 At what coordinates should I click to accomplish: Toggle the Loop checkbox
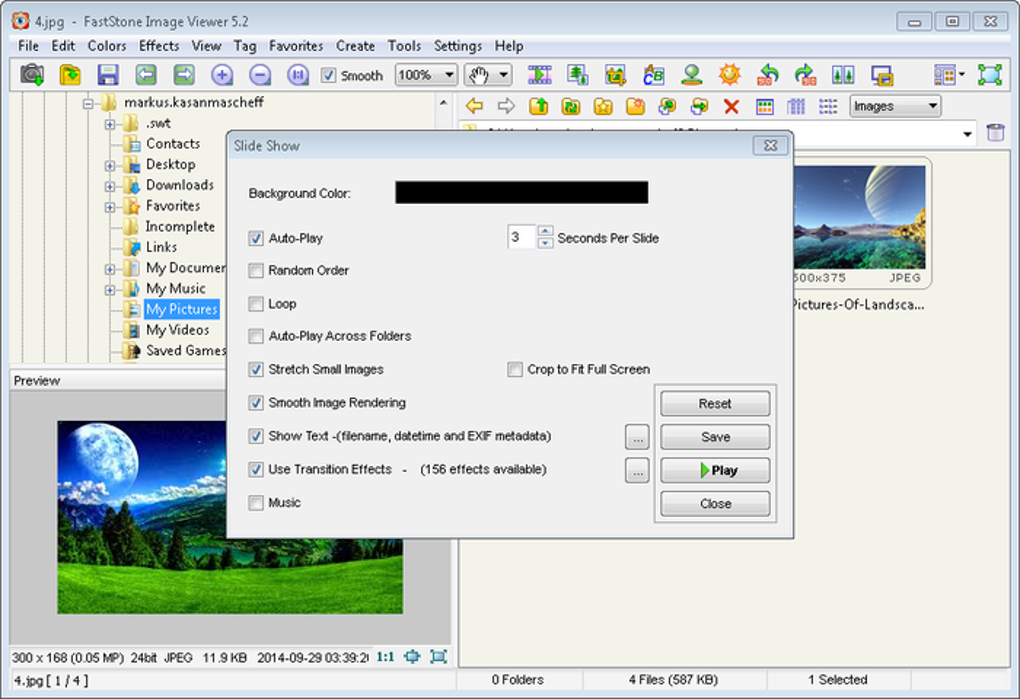257,304
